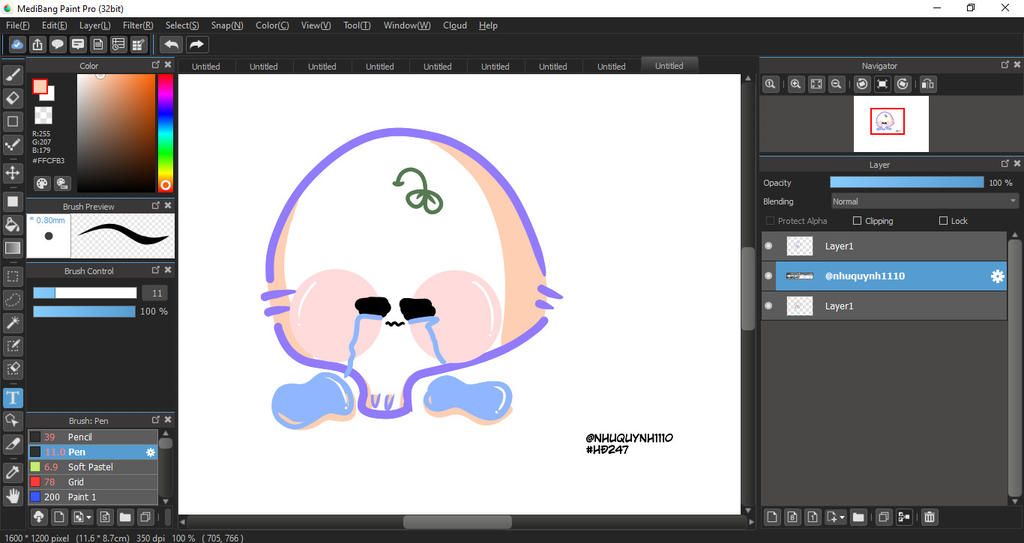
Task: Select the Bucket fill tool
Action: point(12,225)
